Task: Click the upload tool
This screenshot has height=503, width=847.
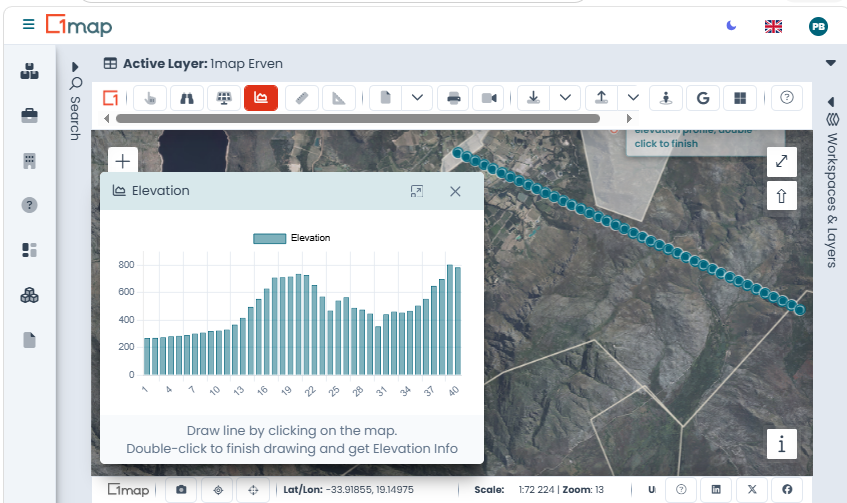Action: coord(601,98)
